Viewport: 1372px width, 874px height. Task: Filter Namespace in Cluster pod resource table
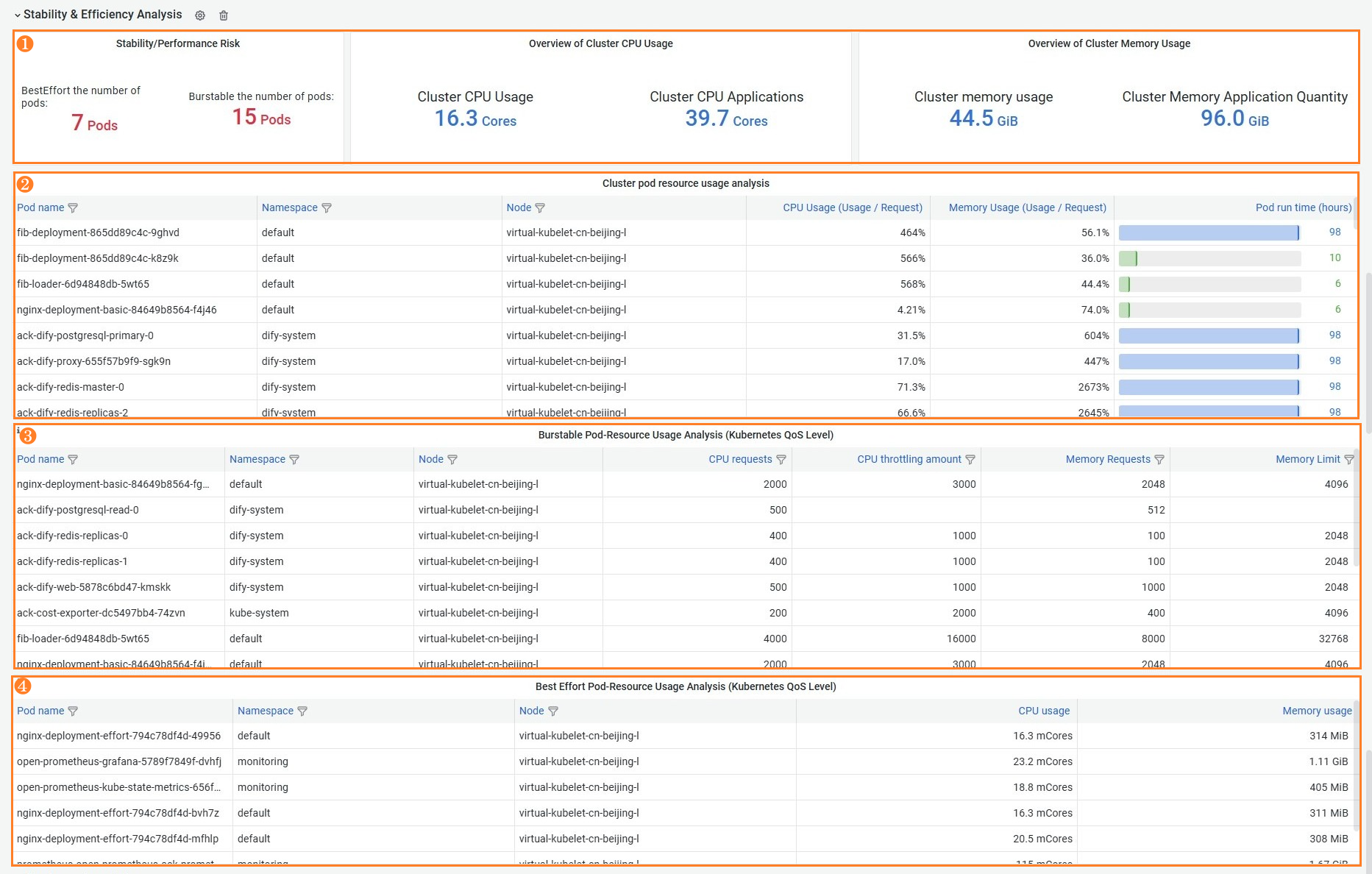[x=327, y=208]
